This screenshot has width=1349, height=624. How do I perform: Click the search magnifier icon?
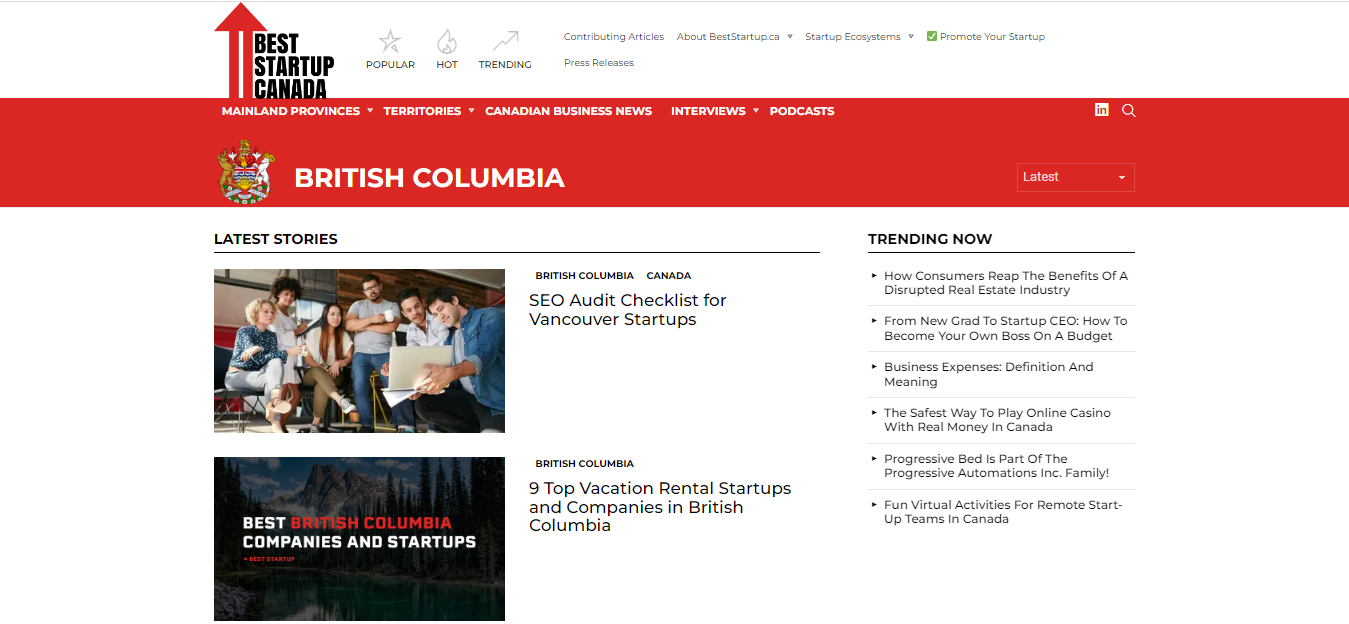[1129, 110]
